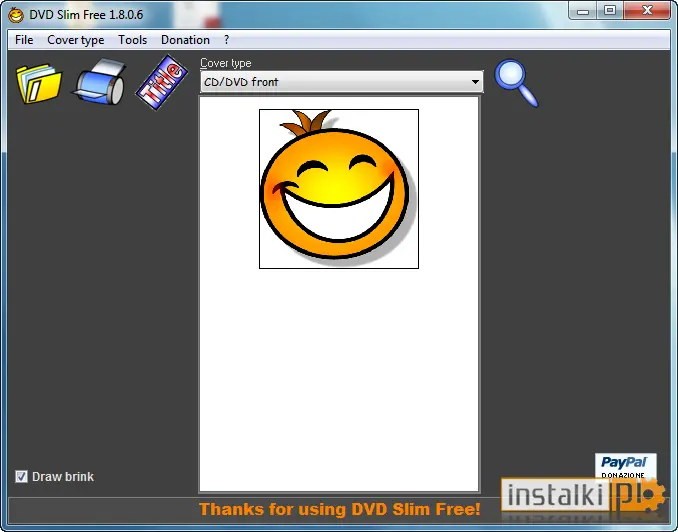Minimize the DVD Slim Free window
This screenshot has height=532, width=678.
click(583, 11)
